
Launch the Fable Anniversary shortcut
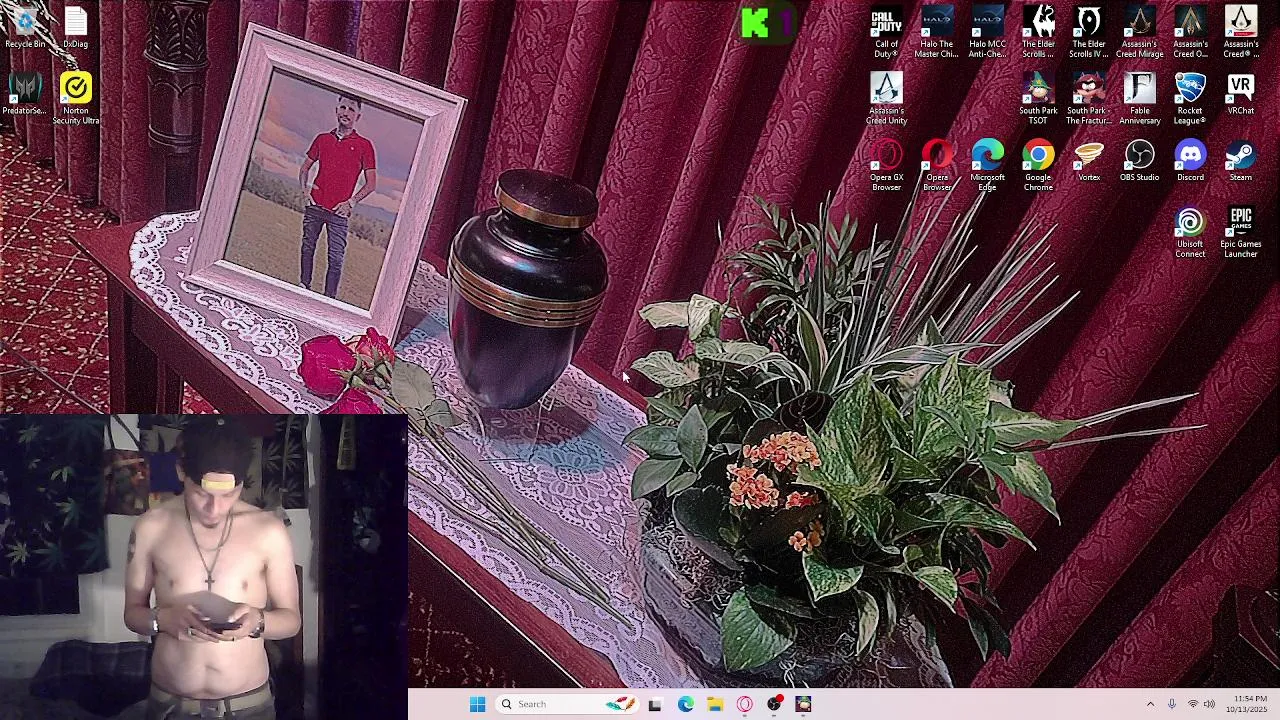tap(1139, 99)
